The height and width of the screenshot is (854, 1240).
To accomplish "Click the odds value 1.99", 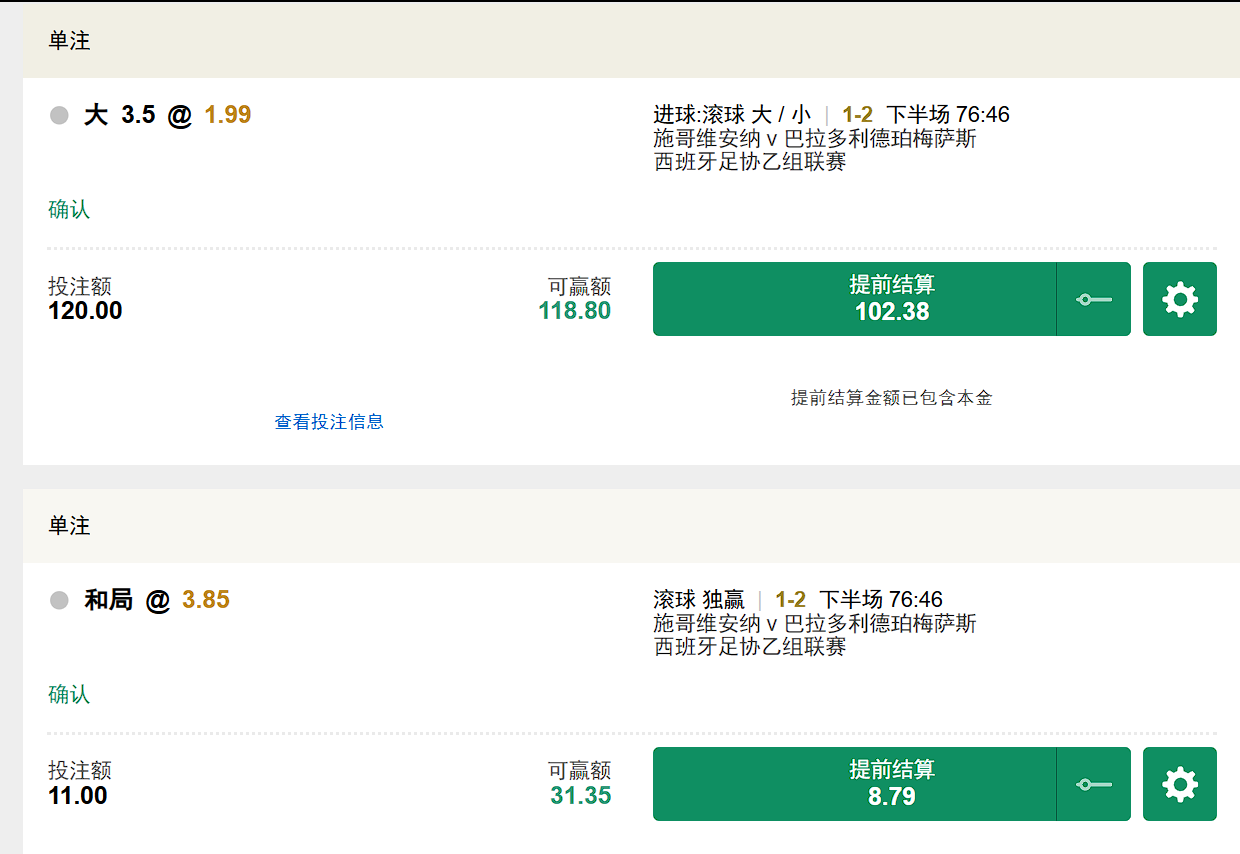I will click(x=226, y=114).
